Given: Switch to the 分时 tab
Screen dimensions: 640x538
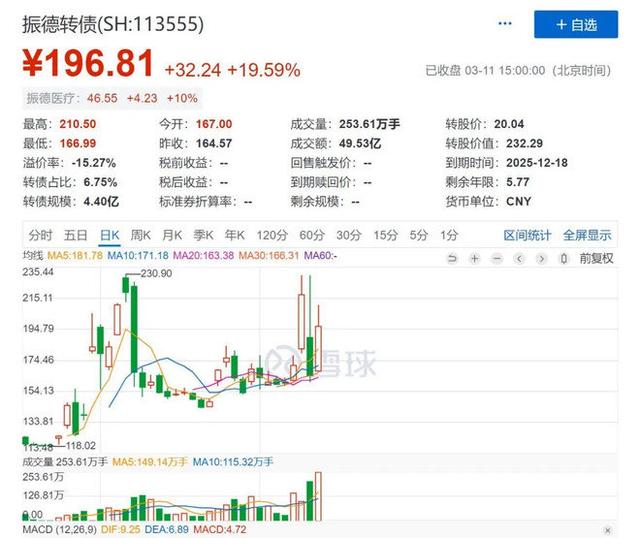Looking at the screenshot, I should (40, 235).
